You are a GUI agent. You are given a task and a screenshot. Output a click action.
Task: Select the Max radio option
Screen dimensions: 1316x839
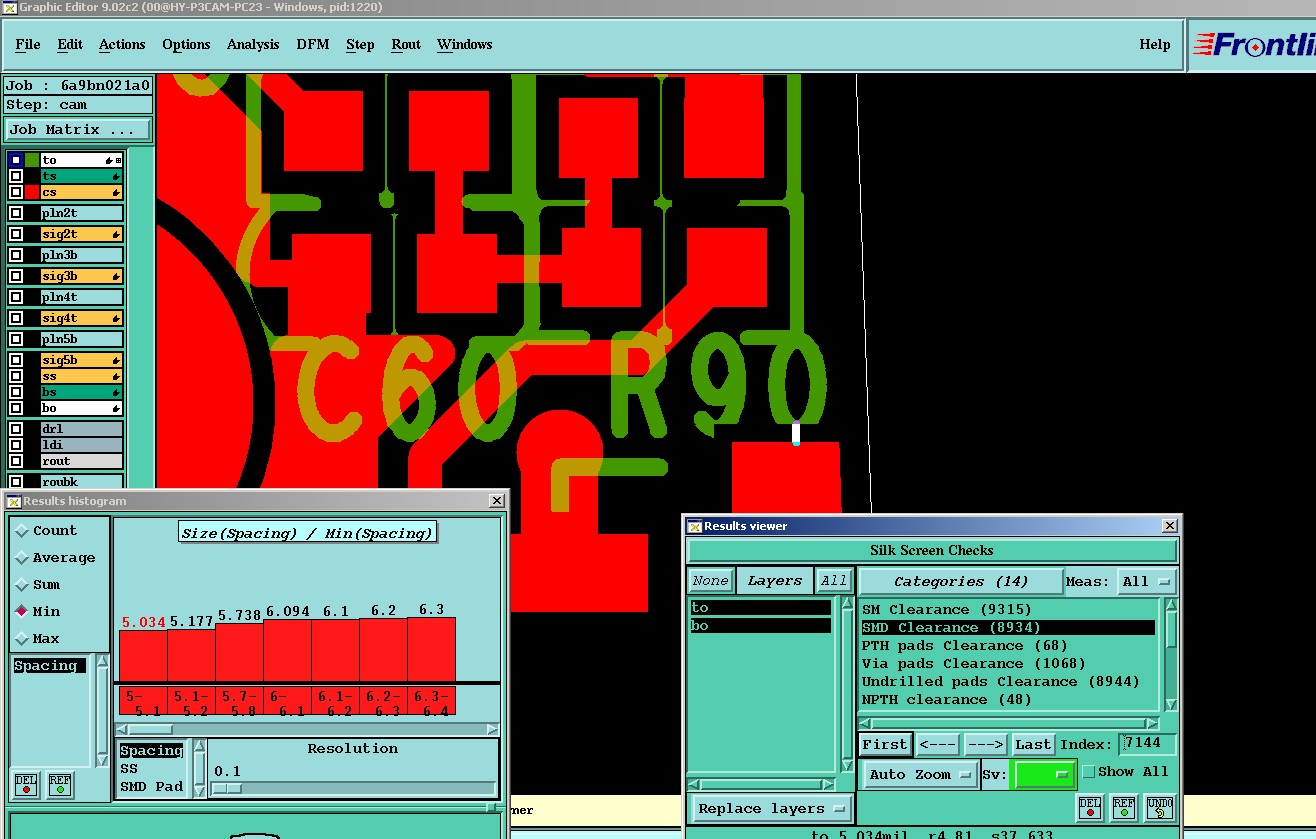click(22, 639)
